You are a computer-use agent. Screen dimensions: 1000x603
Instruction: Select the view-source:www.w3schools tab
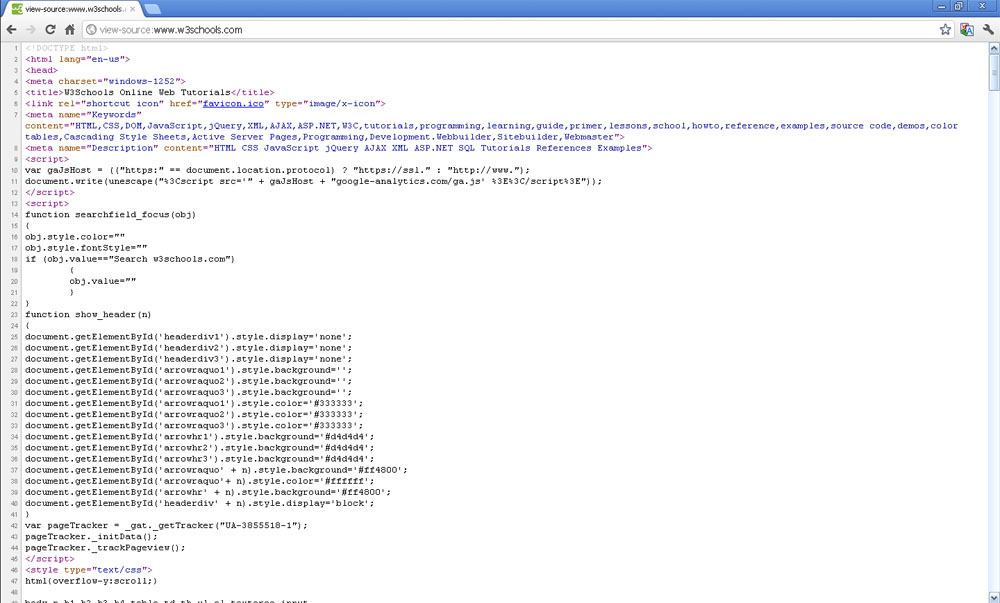(75, 7)
